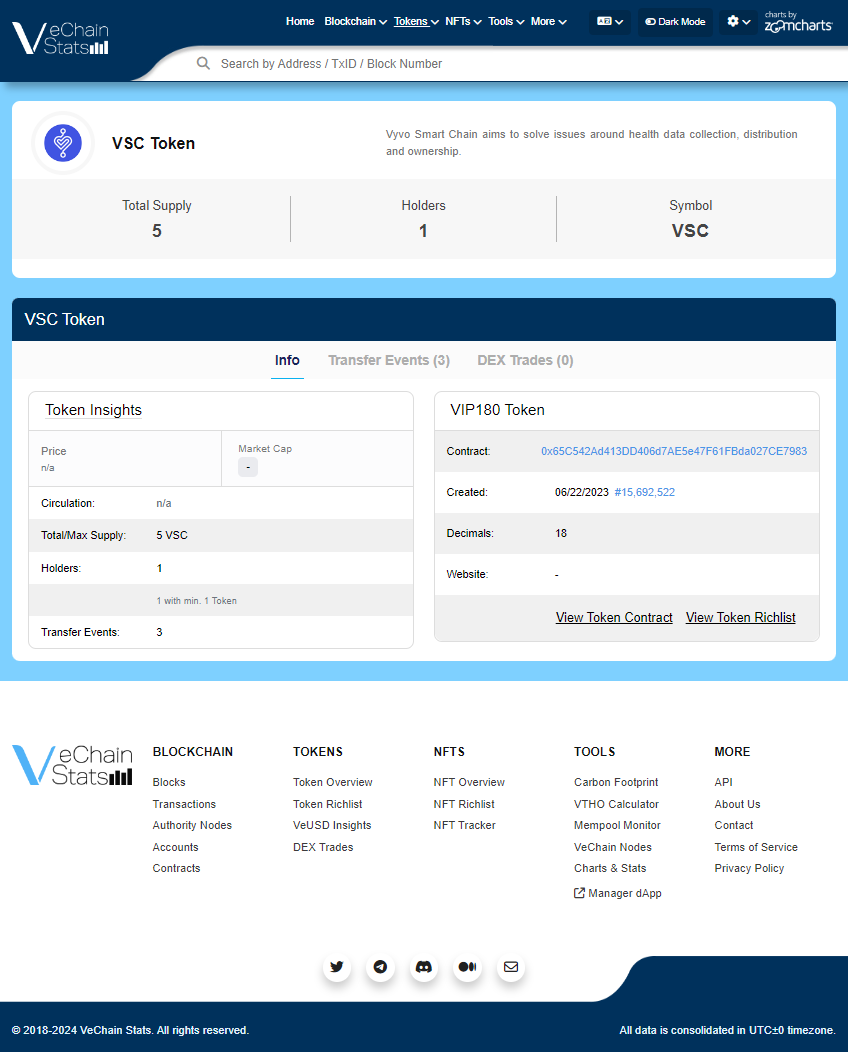This screenshot has width=848, height=1052.
Task: Open NFT Tracker footer link
Action: [x=465, y=825]
